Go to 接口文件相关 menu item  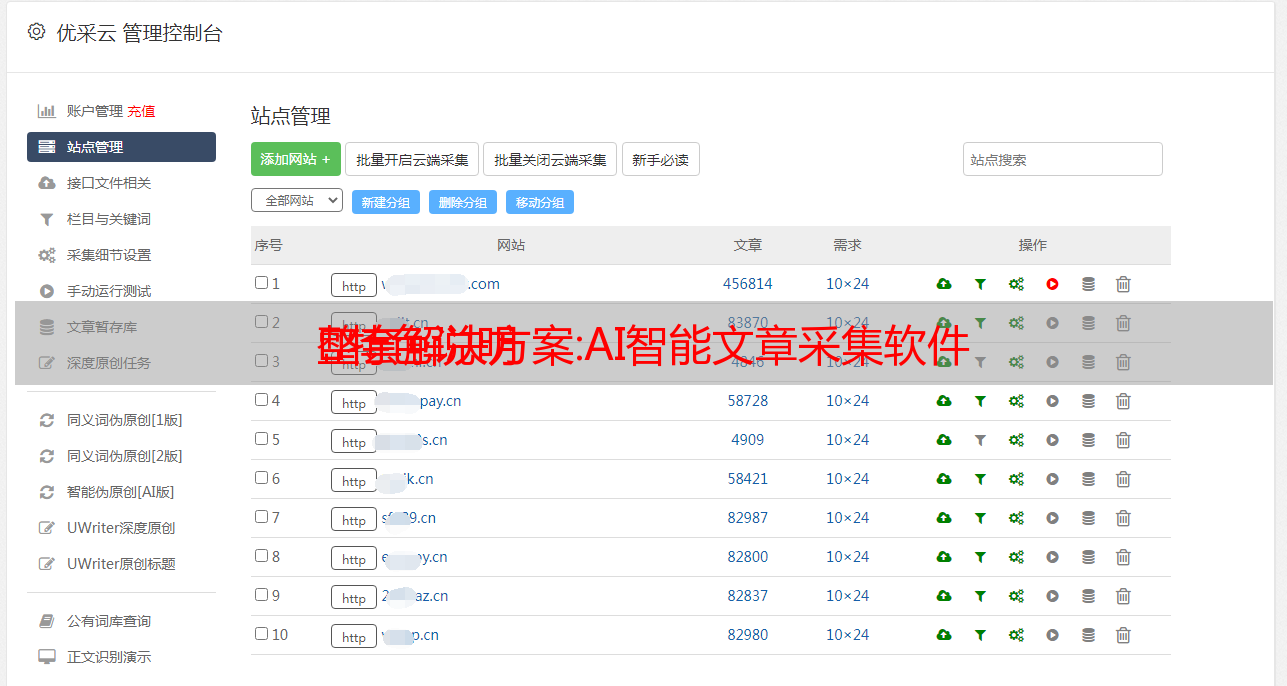tap(109, 183)
